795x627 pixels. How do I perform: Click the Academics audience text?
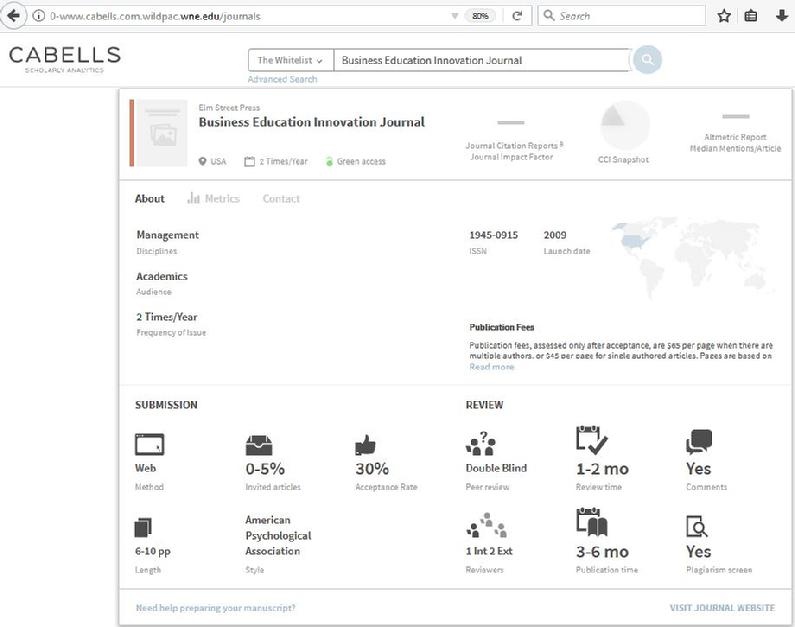click(x=162, y=276)
